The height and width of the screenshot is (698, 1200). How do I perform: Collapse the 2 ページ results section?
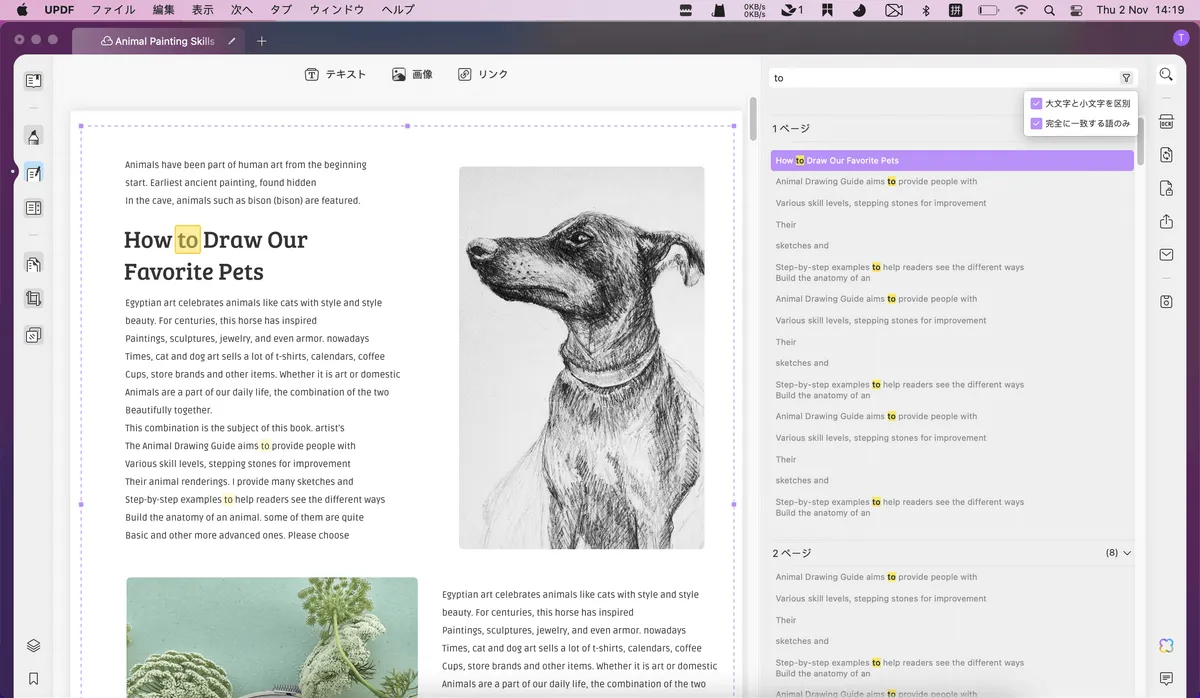pyautogui.click(x=1127, y=553)
